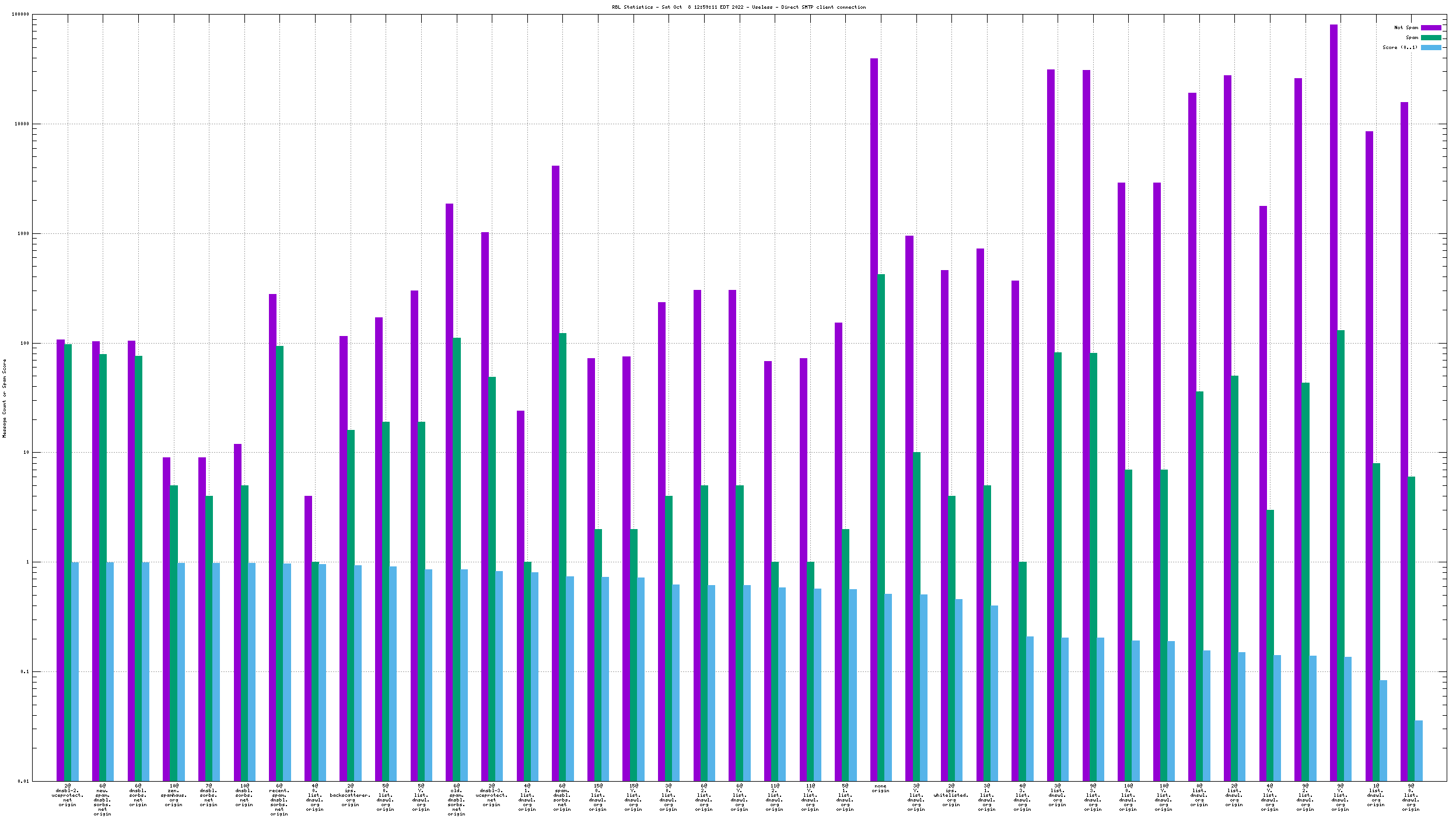
Task: Click the green Spam legend swatch
Action: [x=1430, y=37]
